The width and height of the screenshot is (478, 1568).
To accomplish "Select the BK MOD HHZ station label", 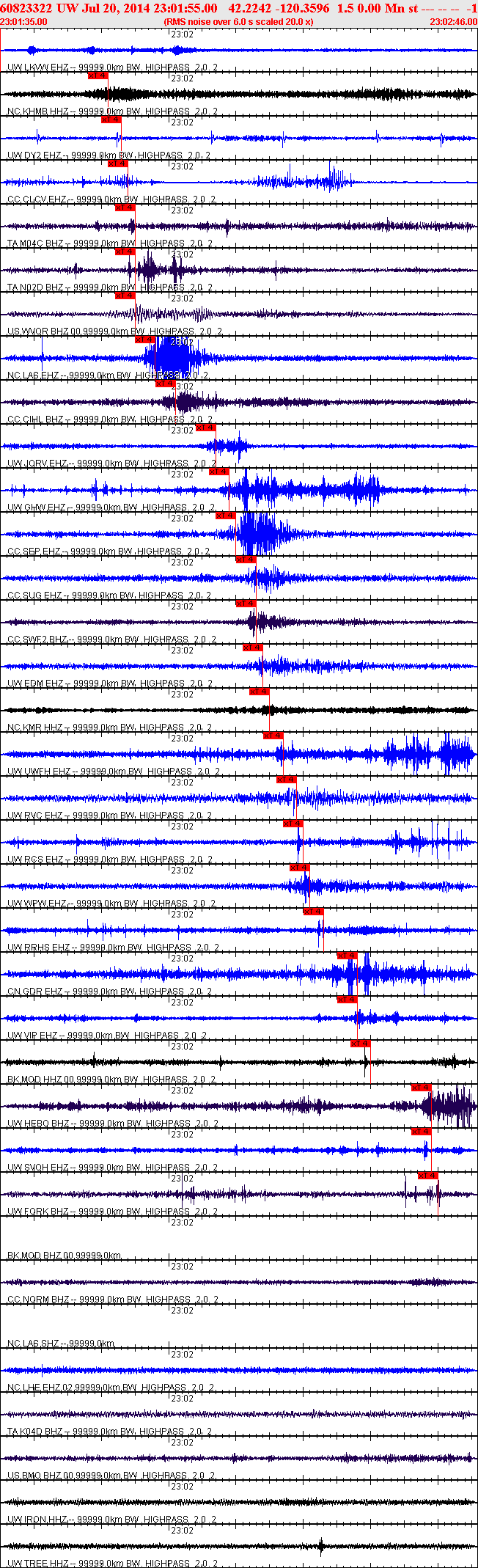I will [x=112, y=1080].
